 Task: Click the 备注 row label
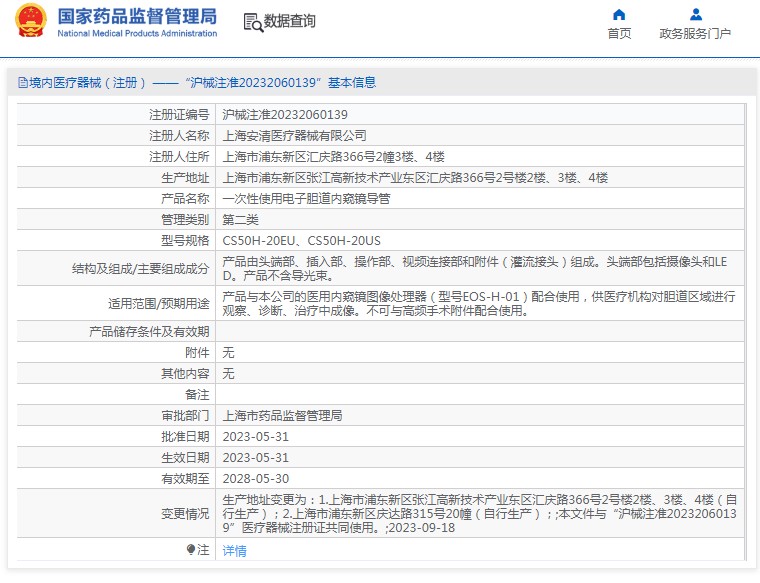[197, 395]
